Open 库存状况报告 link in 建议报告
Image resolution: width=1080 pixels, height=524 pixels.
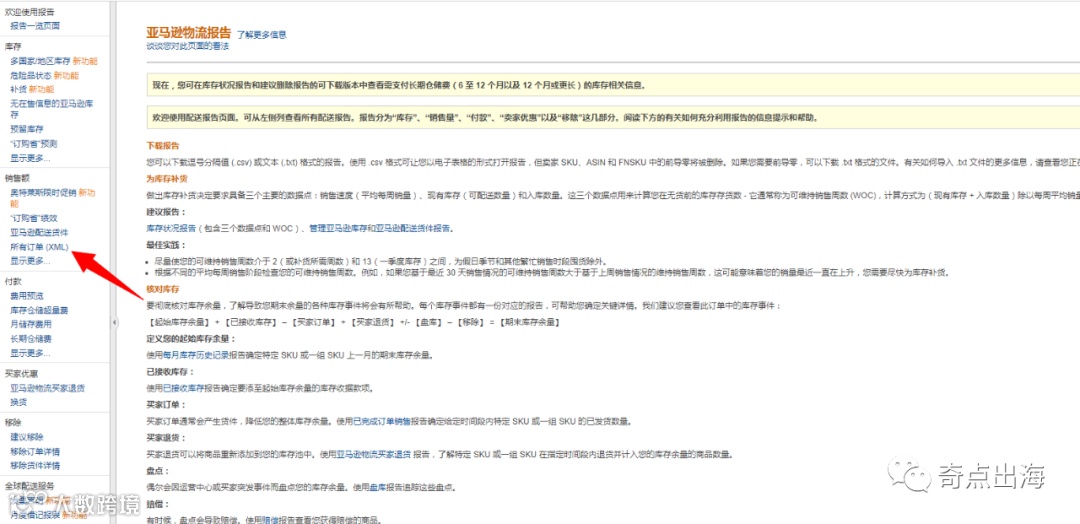coord(172,228)
